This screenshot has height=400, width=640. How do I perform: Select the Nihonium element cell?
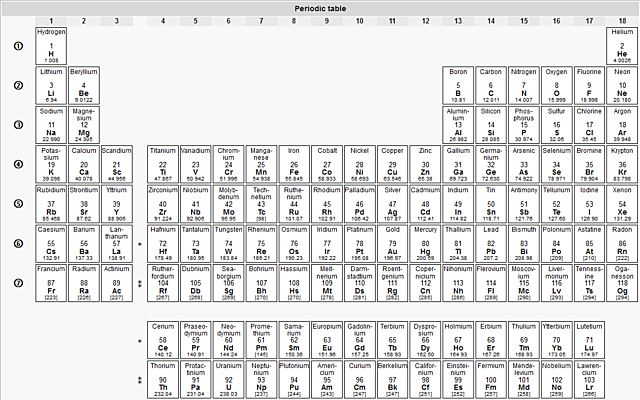point(458,283)
